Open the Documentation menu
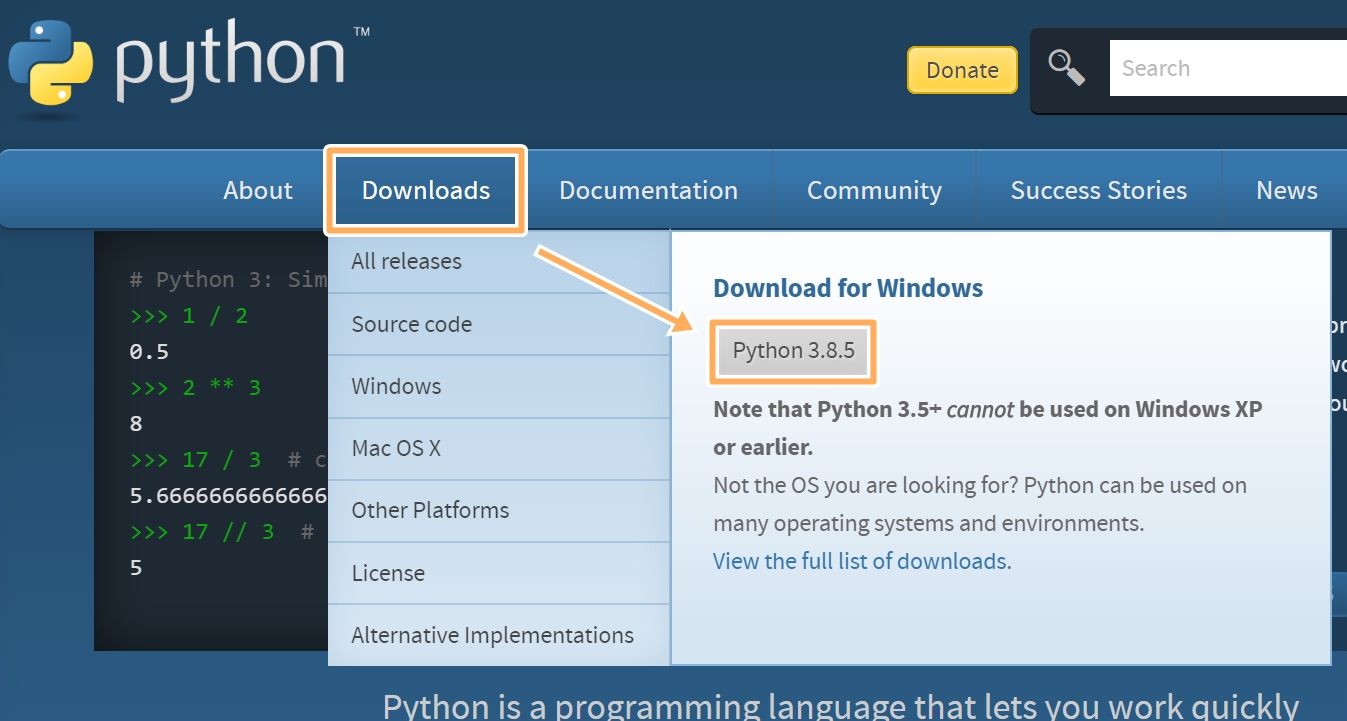The image size is (1347, 721). (648, 190)
